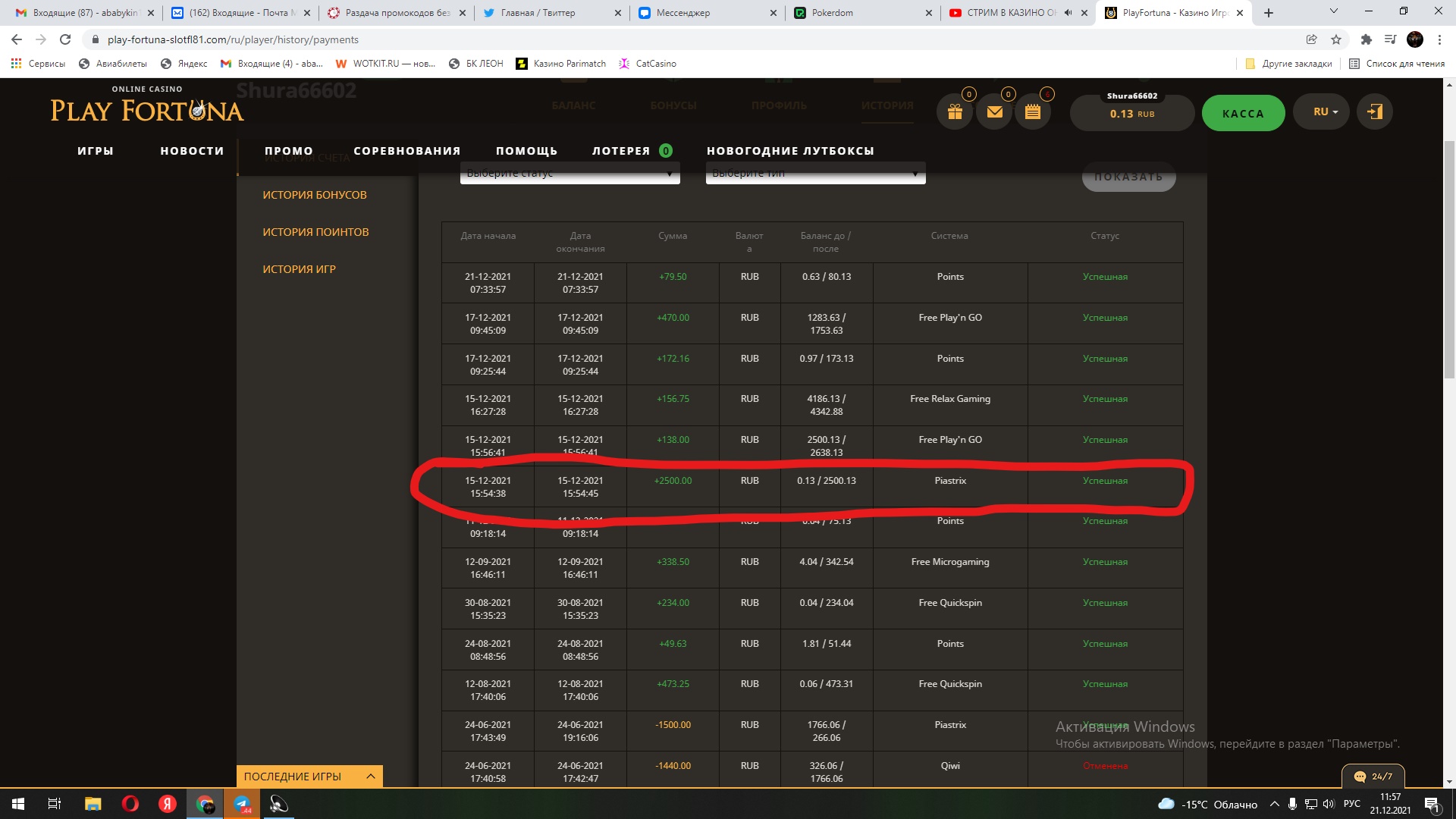Open the Сервисы apps bookmark
Image resolution: width=1456 pixels, height=819 pixels.
click(x=38, y=64)
